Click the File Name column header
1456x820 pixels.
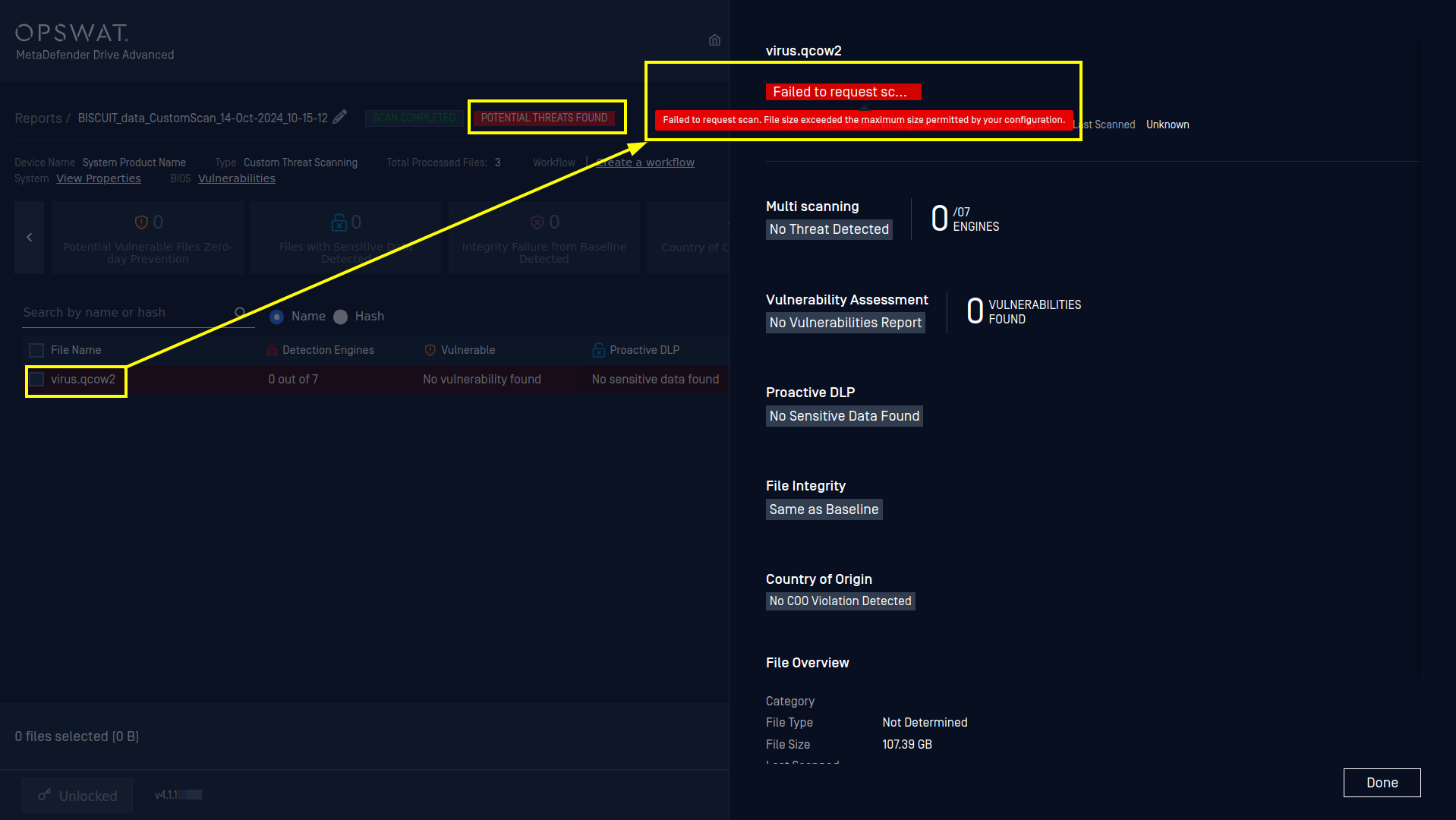click(x=76, y=350)
